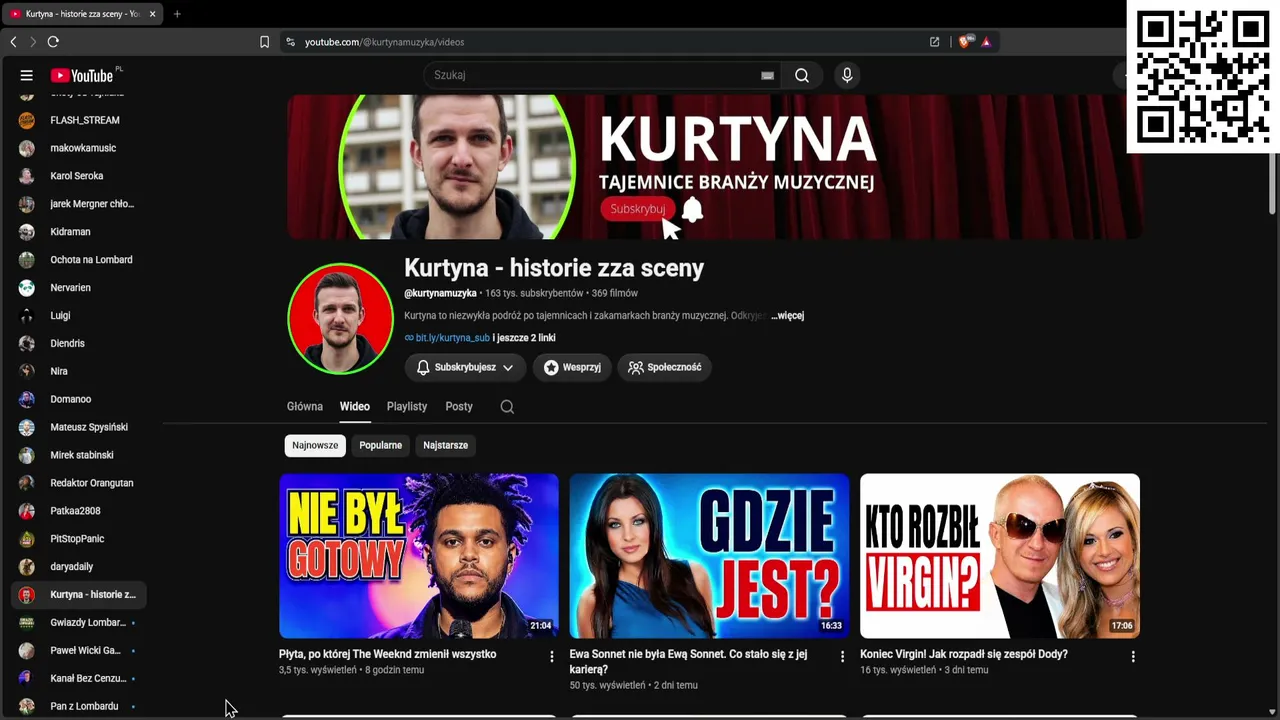The width and height of the screenshot is (1280, 720).
Task: Go to YouTube home via the logo
Action: (82, 75)
